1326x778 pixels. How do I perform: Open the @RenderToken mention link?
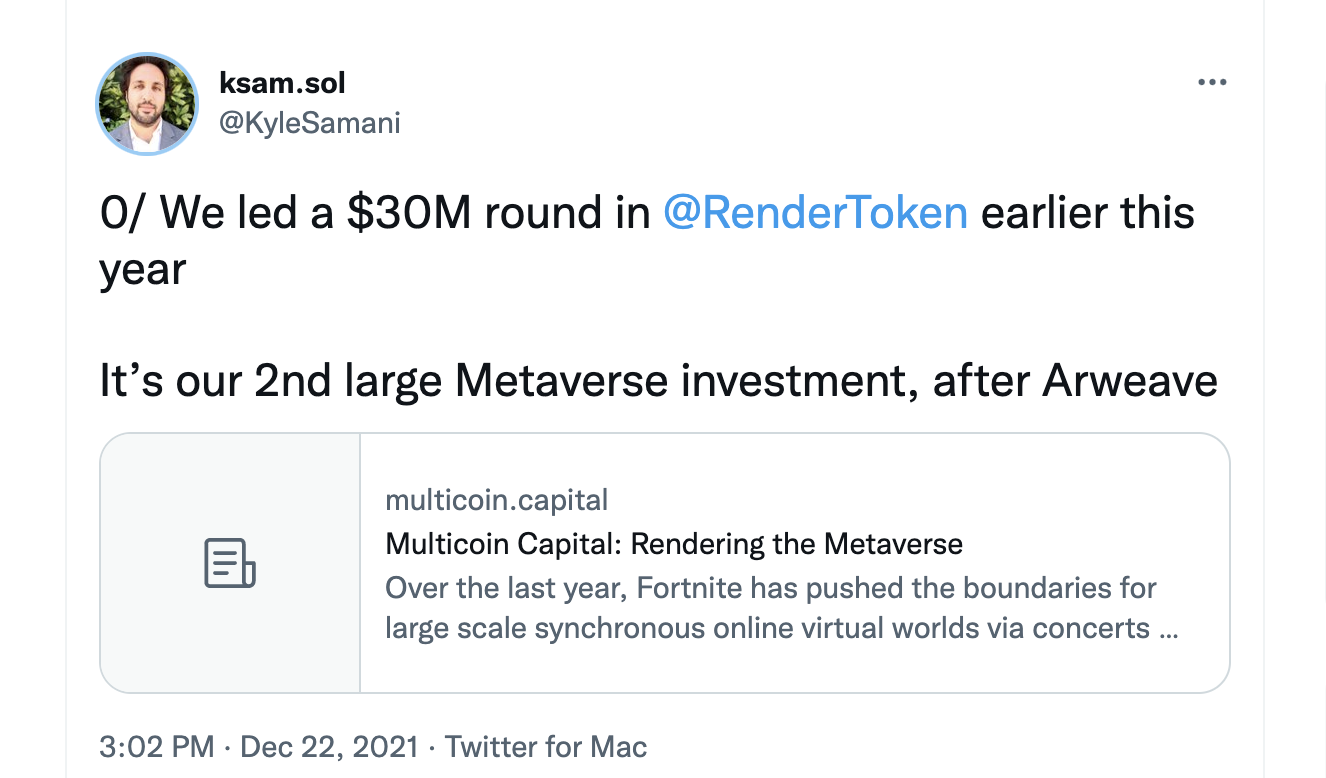tap(815, 214)
